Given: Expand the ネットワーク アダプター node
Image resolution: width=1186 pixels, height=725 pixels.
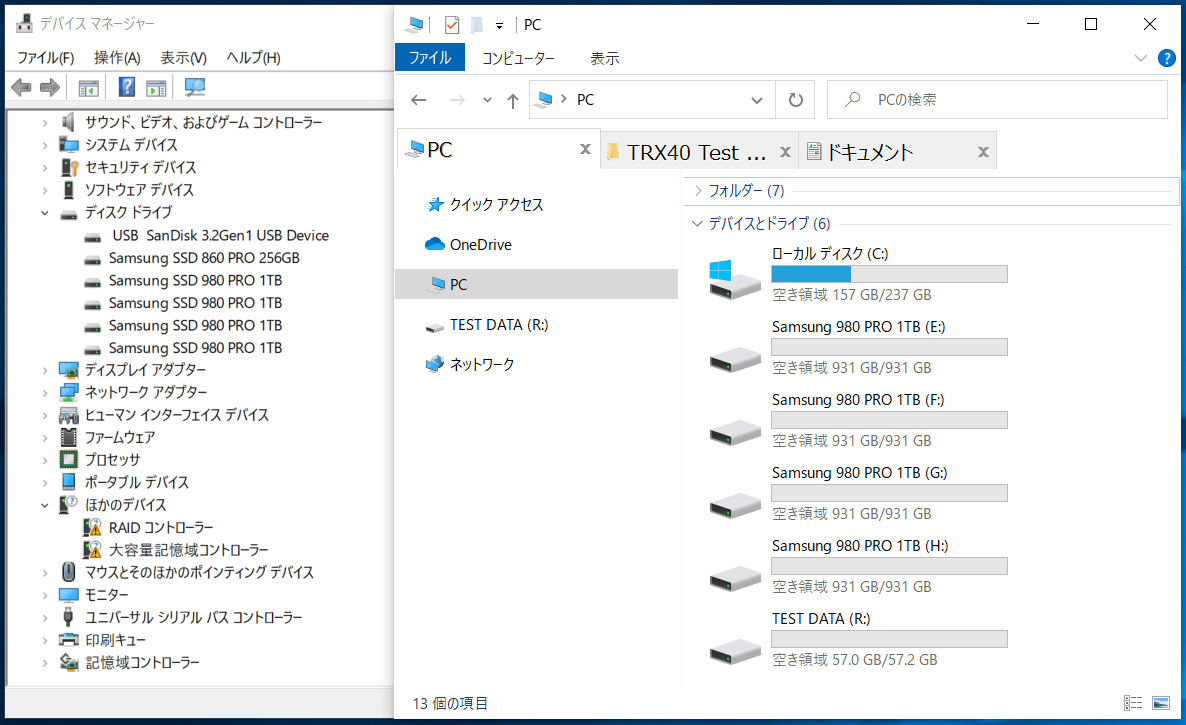Looking at the screenshot, I should click(x=45, y=393).
